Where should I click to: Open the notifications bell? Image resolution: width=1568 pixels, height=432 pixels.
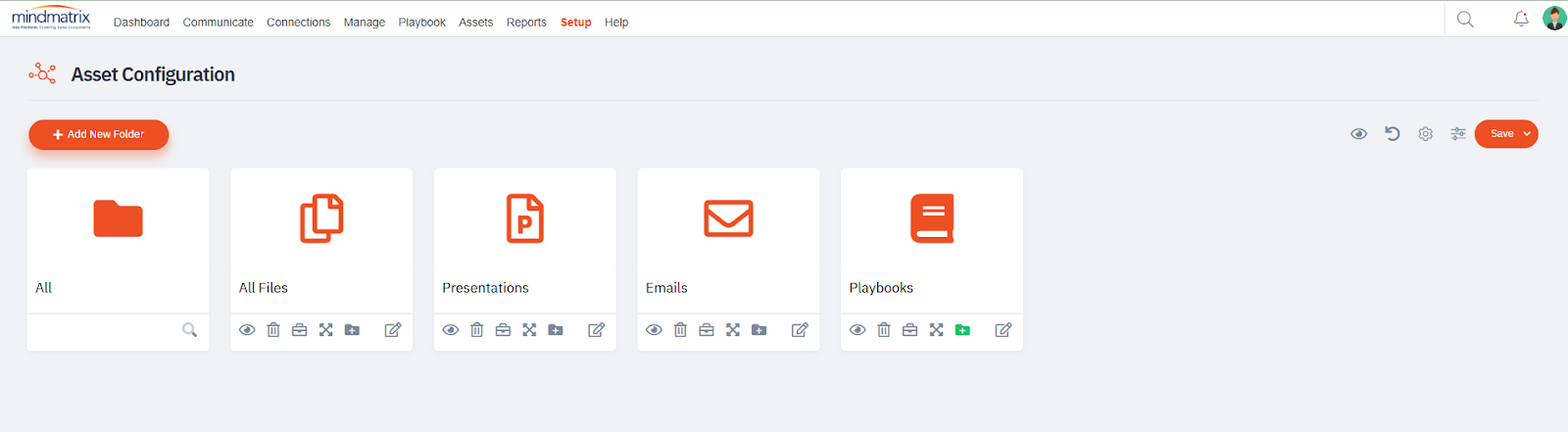[x=1521, y=20]
